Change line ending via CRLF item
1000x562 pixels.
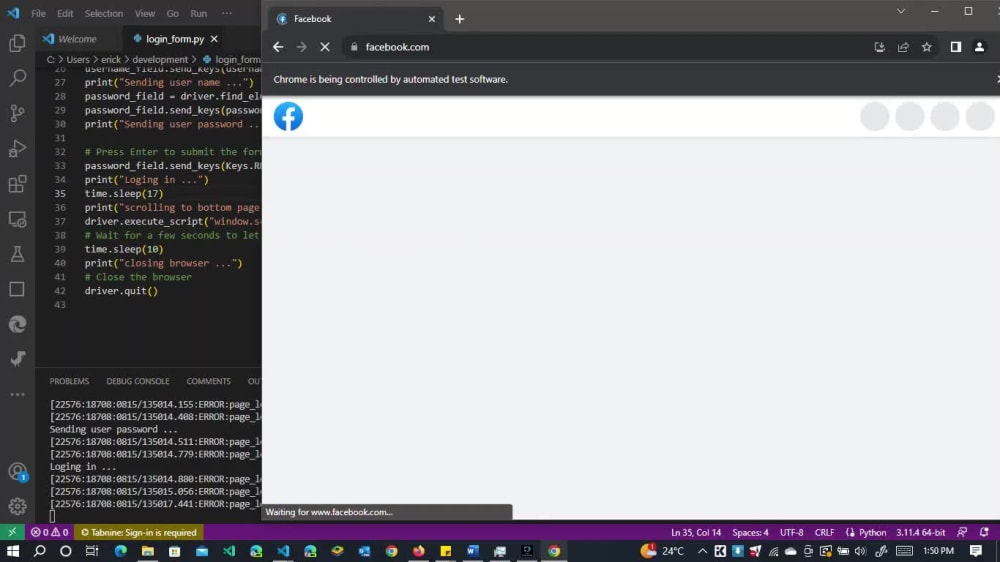pos(824,532)
